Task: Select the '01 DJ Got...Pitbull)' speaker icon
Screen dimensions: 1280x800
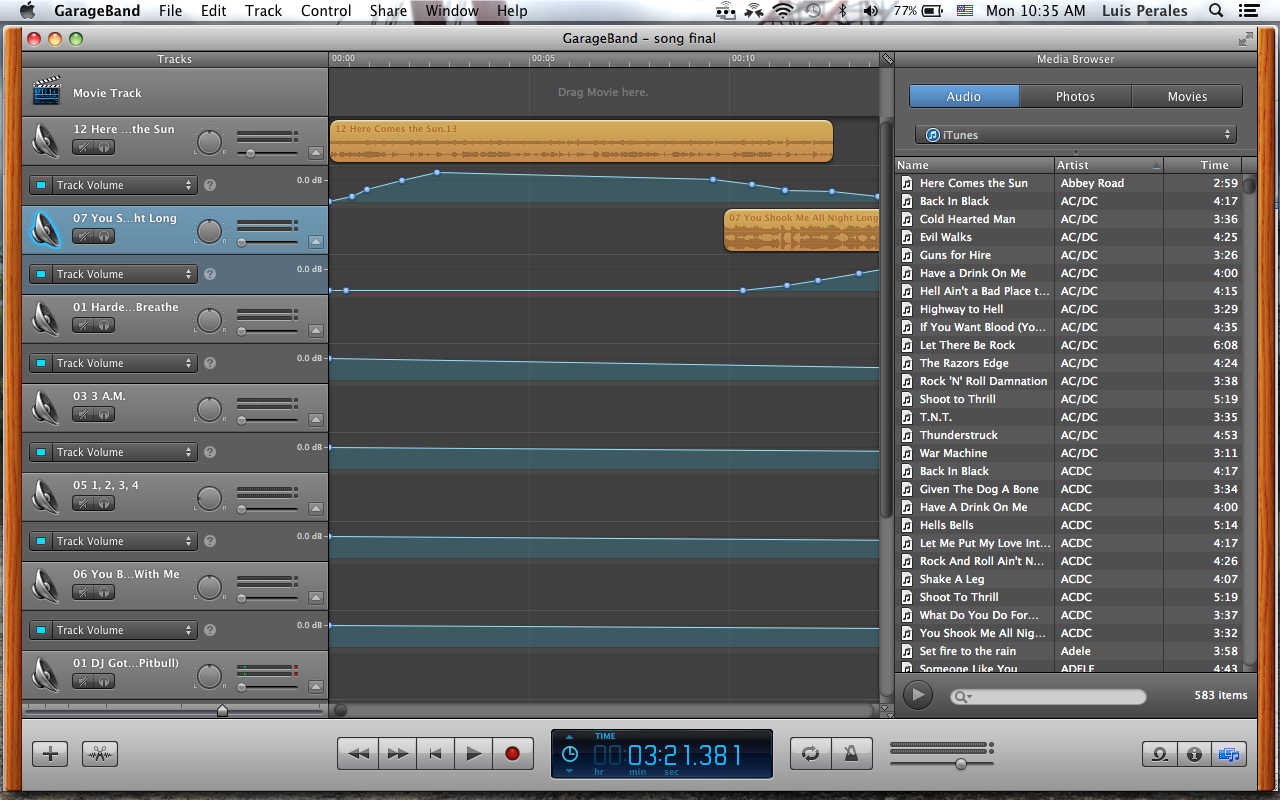Action: [x=46, y=674]
